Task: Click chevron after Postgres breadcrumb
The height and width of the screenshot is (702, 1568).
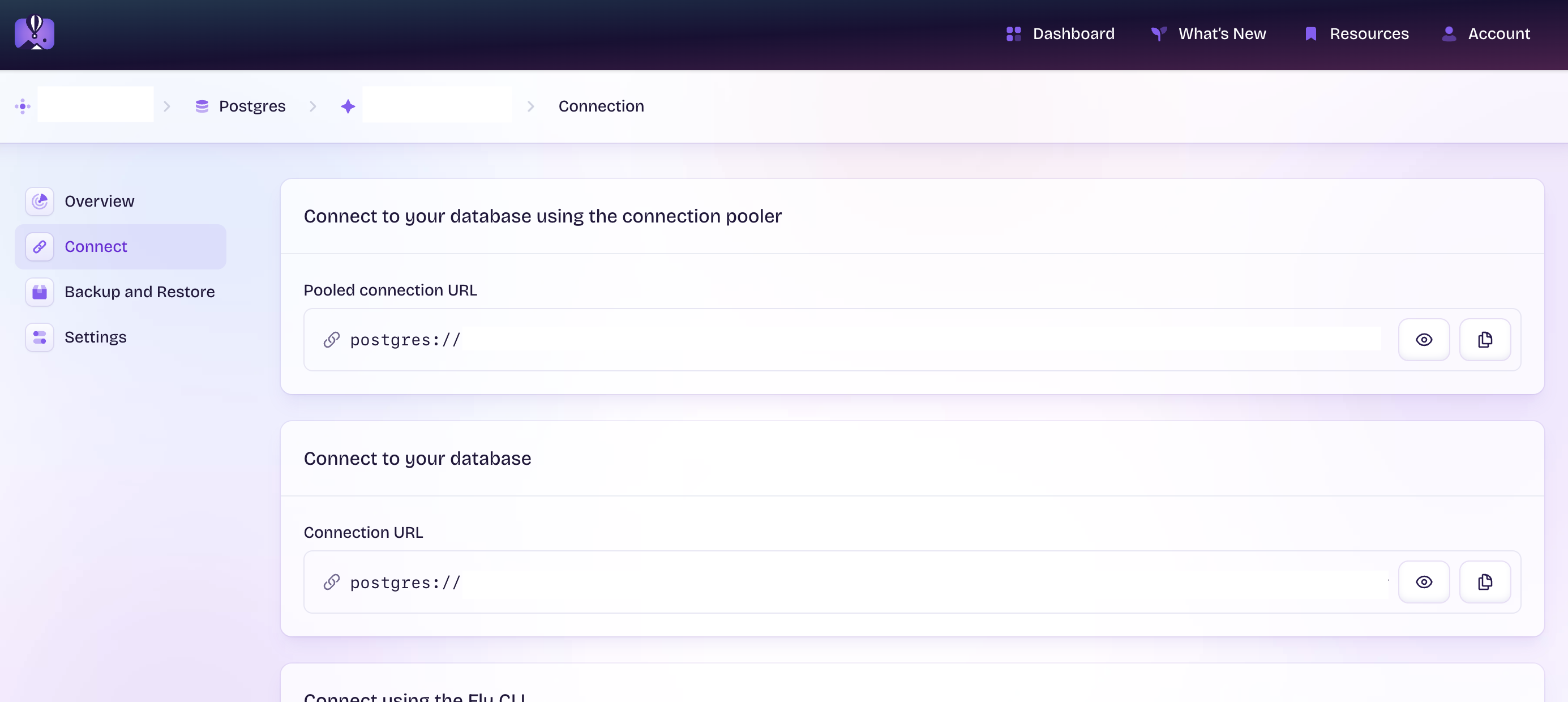Action: (313, 106)
